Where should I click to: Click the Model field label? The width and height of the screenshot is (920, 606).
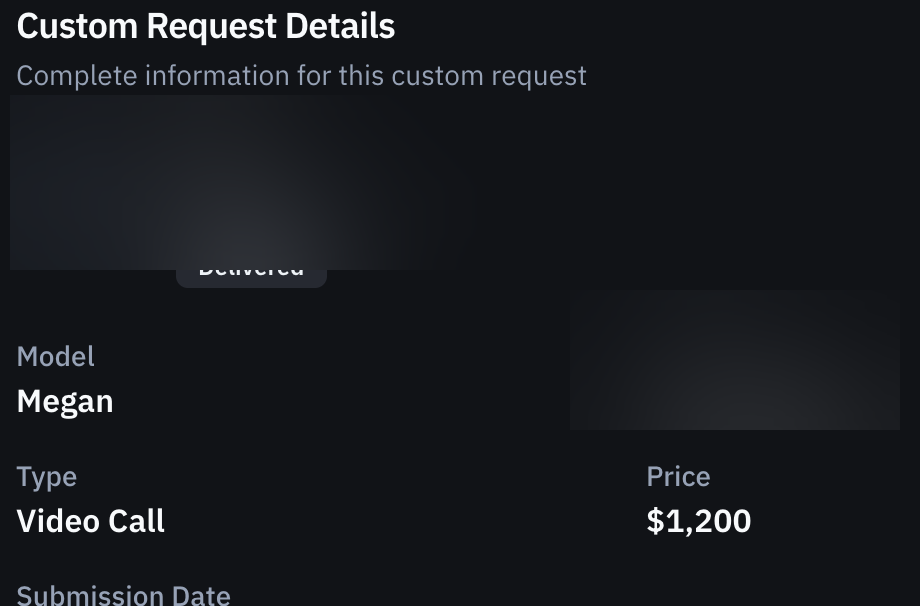[55, 356]
